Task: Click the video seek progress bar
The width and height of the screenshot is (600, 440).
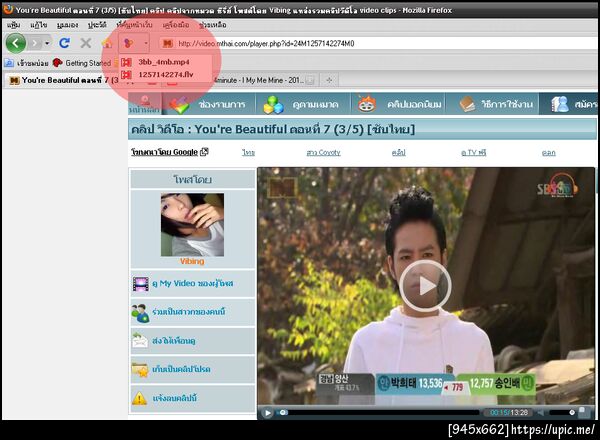Action: 380,412
